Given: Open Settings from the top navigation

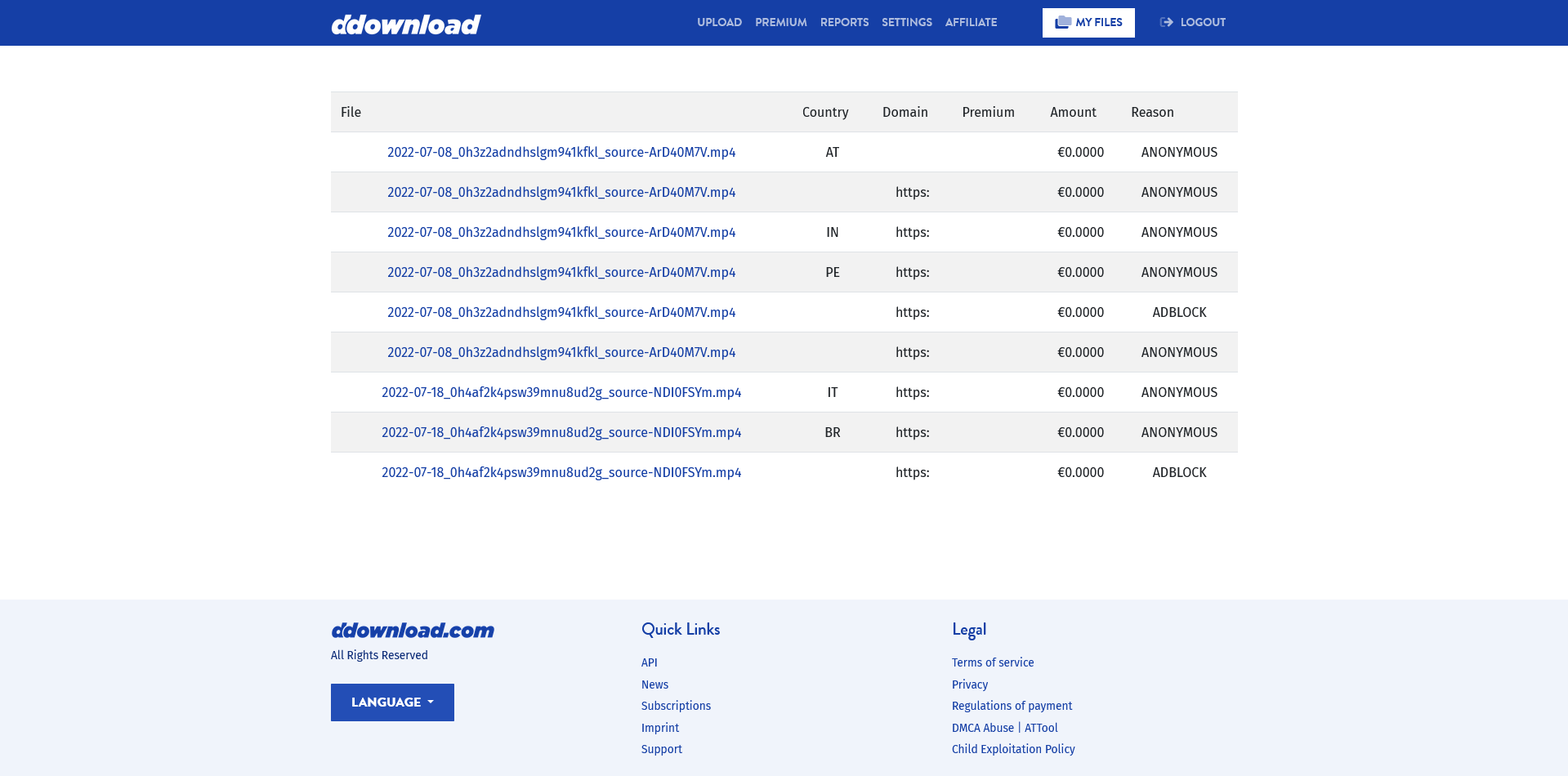Looking at the screenshot, I should [x=906, y=22].
